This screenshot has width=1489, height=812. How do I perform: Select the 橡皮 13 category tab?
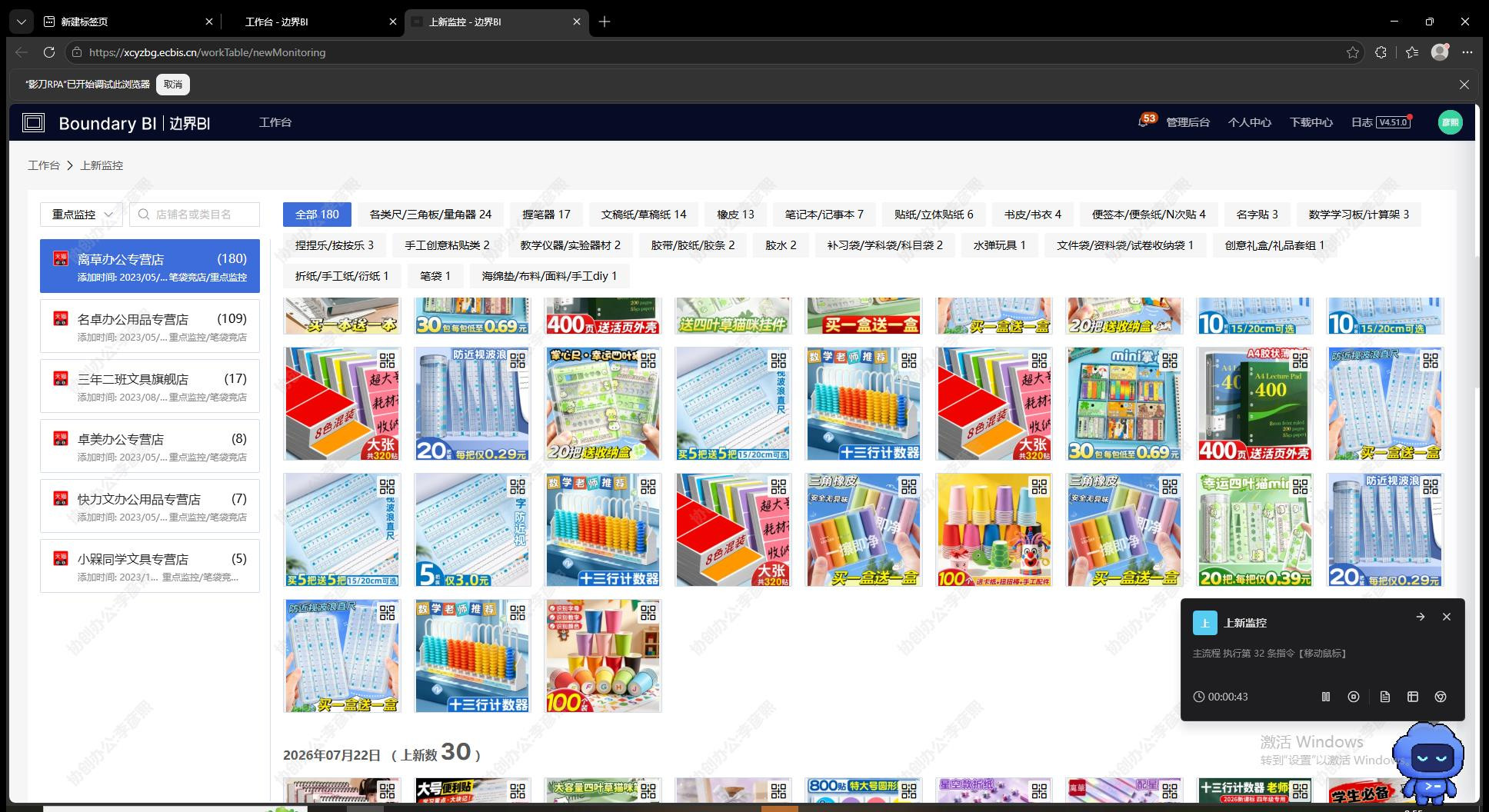pyautogui.click(x=735, y=215)
